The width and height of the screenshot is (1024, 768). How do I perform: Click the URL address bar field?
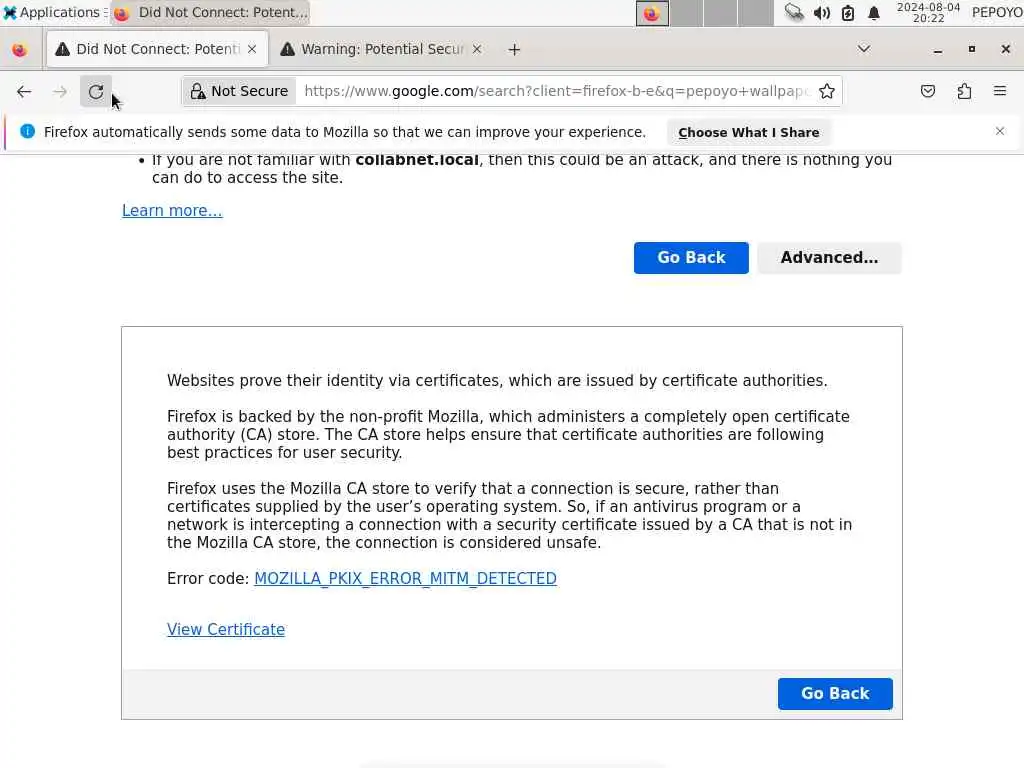click(x=555, y=91)
